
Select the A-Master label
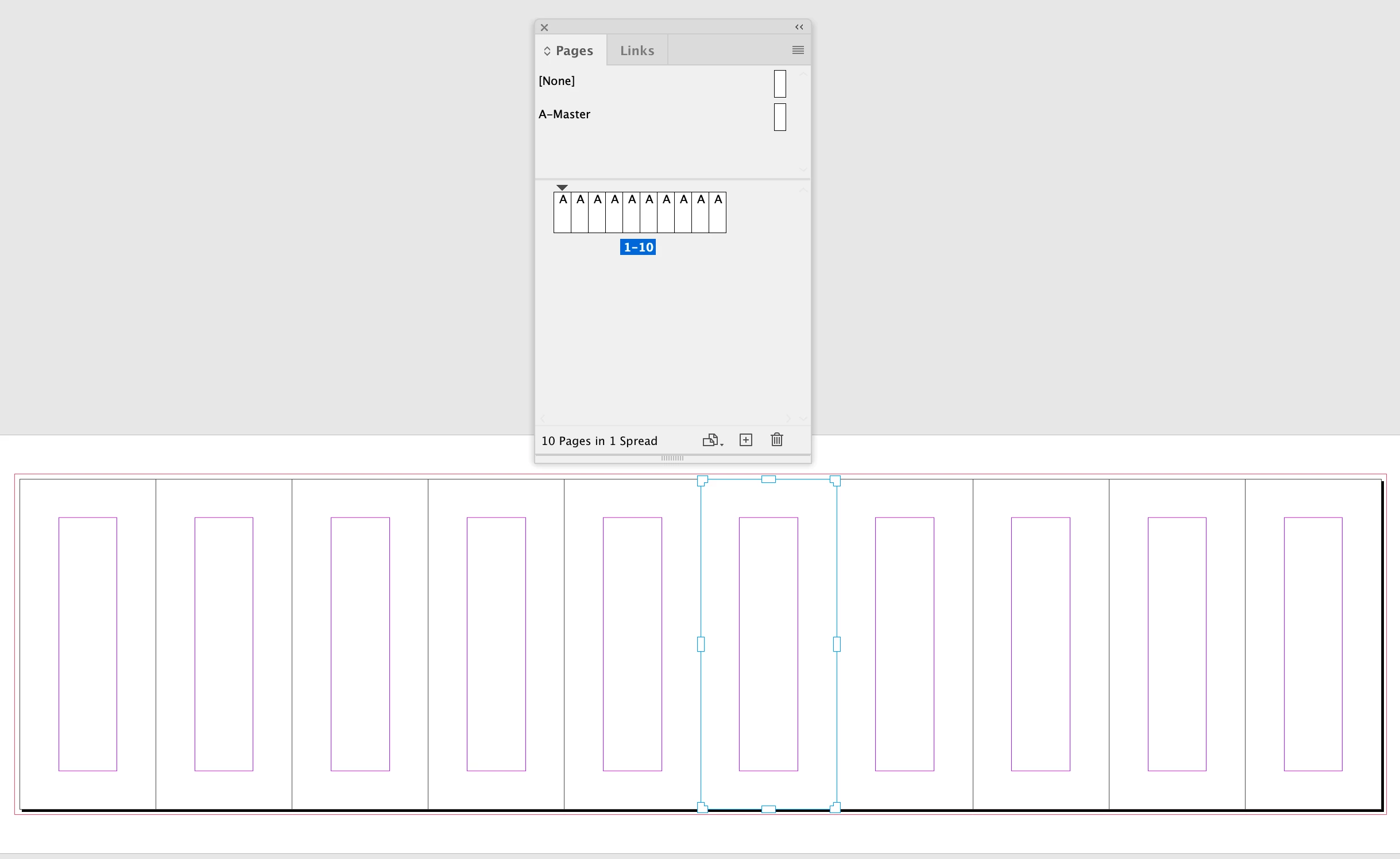(564, 114)
